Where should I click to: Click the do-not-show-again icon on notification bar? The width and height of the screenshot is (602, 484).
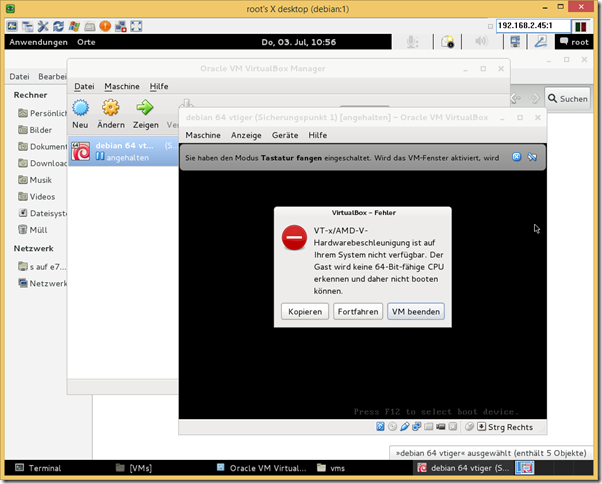532,157
